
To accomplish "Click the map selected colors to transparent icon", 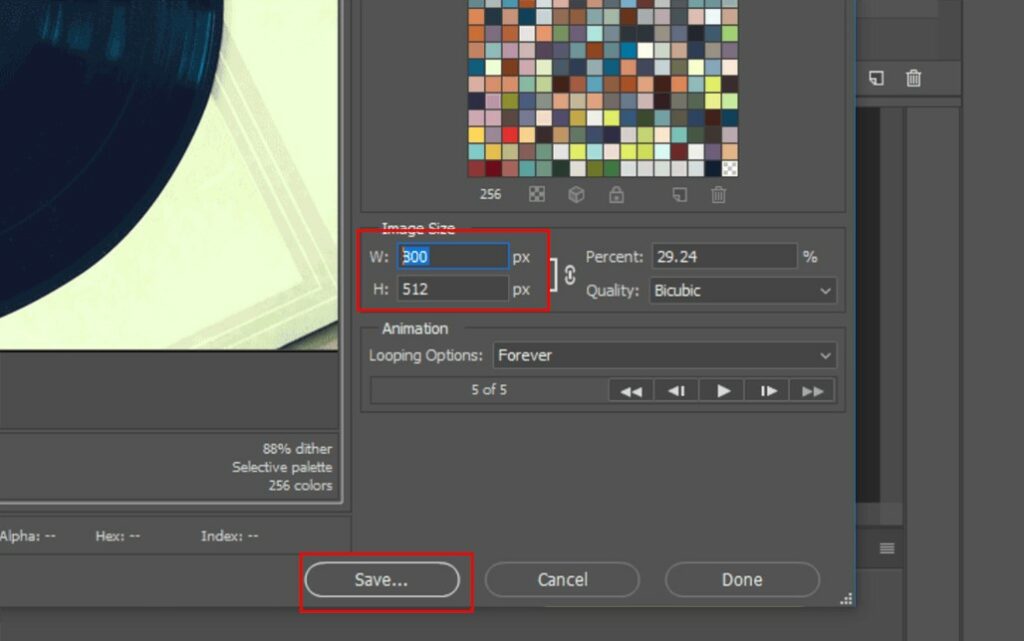I will coord(537,195).
